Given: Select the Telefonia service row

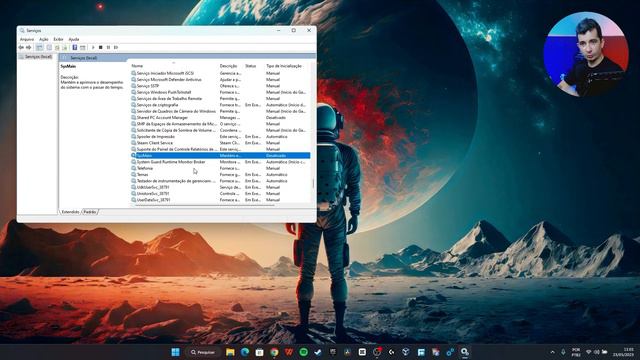Looking at the screenshot, I should click(x=220, y=168).
